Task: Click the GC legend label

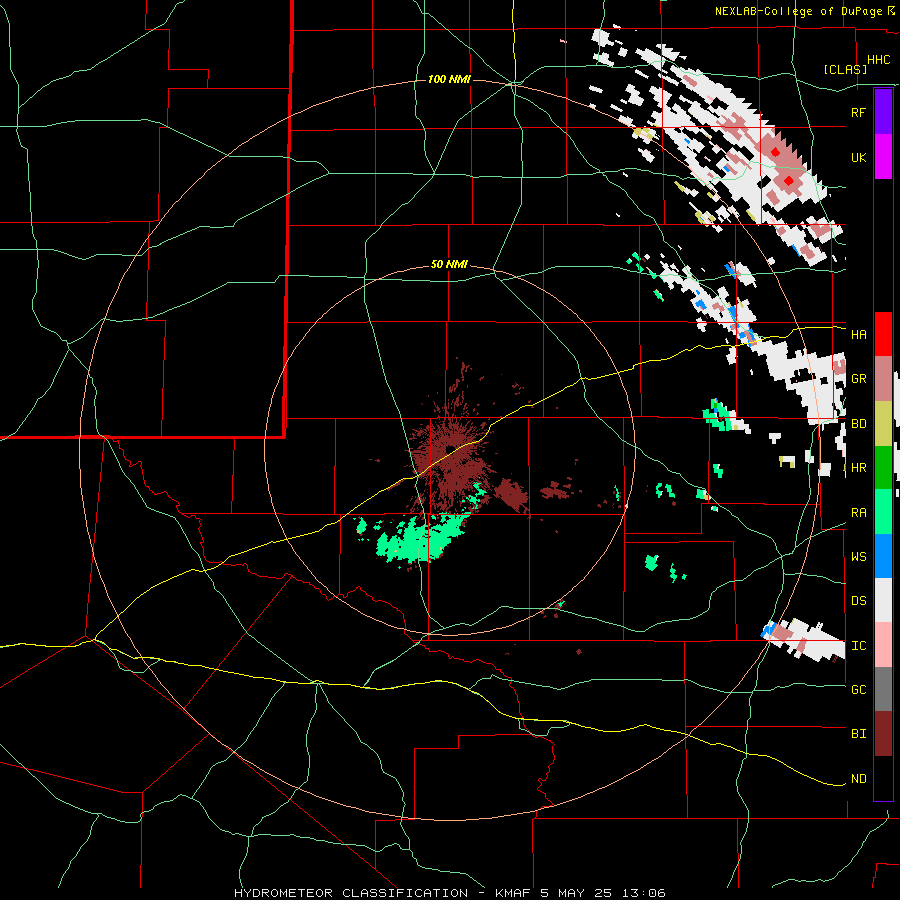Action: [x=858, y=690]
